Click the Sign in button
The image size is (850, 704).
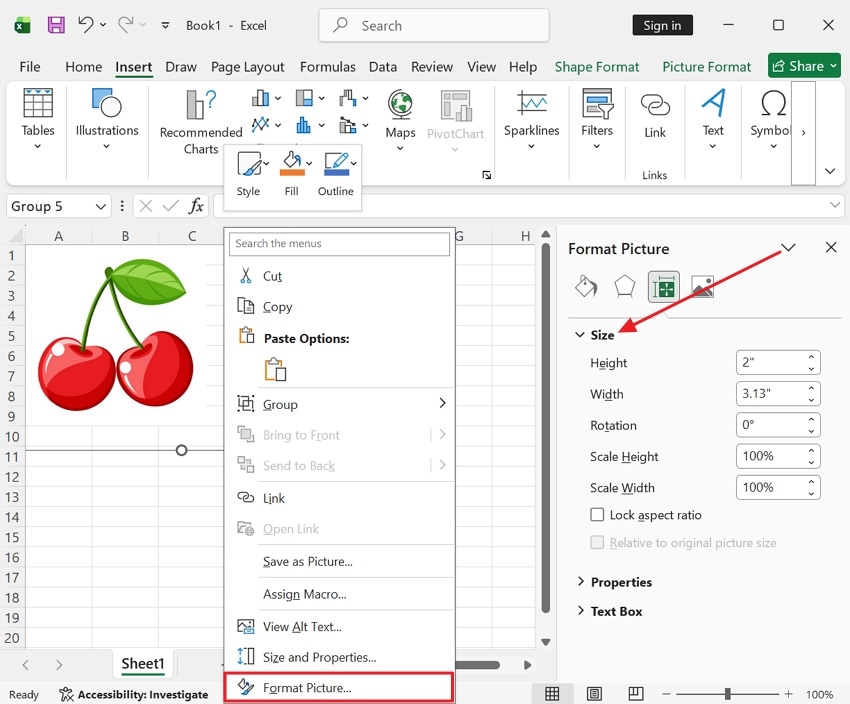pyautogui.click(x=662, y=25)
